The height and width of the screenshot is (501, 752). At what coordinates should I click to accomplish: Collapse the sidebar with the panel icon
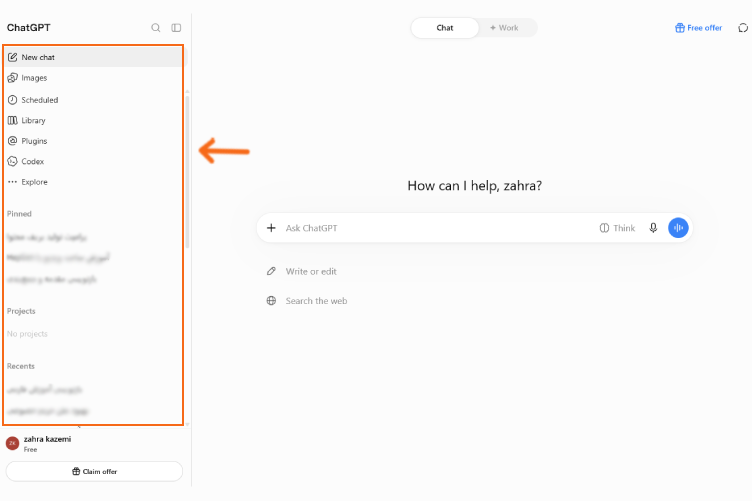coord(176,28)
